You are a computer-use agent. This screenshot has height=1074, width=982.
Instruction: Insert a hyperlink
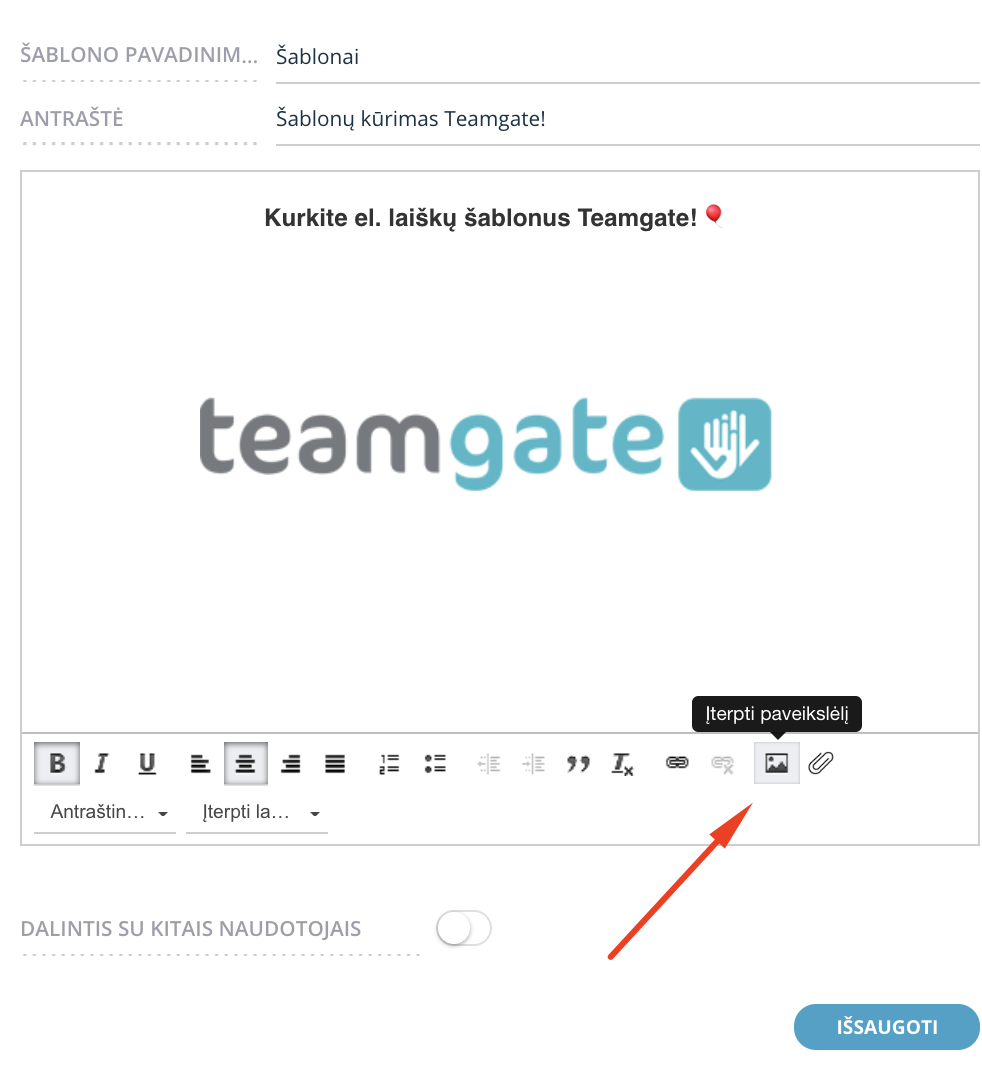point(677,762)
